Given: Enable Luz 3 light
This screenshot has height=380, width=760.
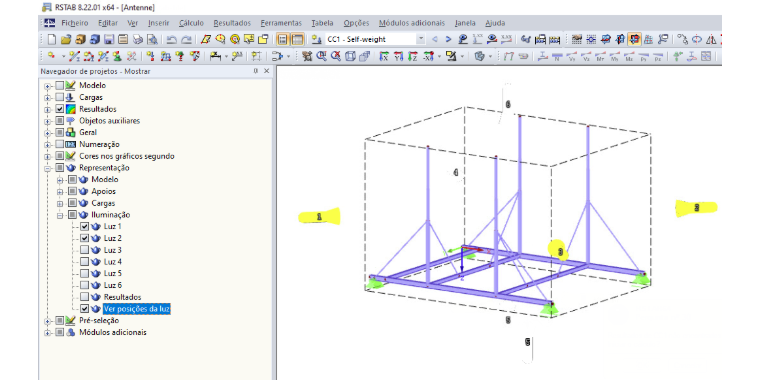Looking at the screenshot, I should (84, 250).
